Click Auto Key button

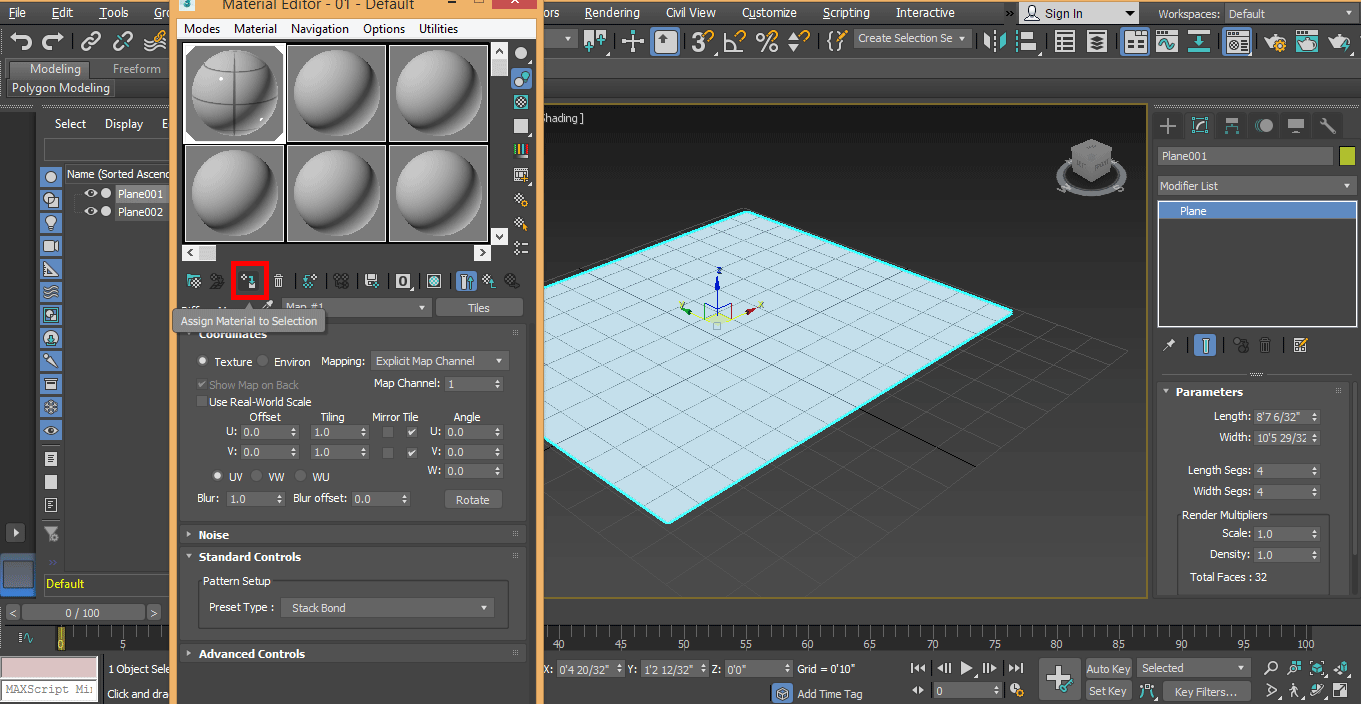[1108, 669]
